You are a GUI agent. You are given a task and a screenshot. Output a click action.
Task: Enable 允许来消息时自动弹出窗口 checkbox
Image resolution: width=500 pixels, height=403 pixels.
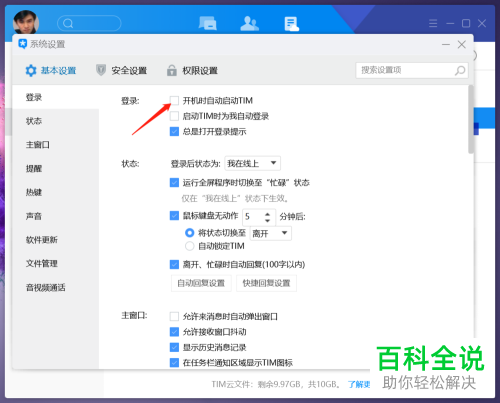[x=174, y=316]
